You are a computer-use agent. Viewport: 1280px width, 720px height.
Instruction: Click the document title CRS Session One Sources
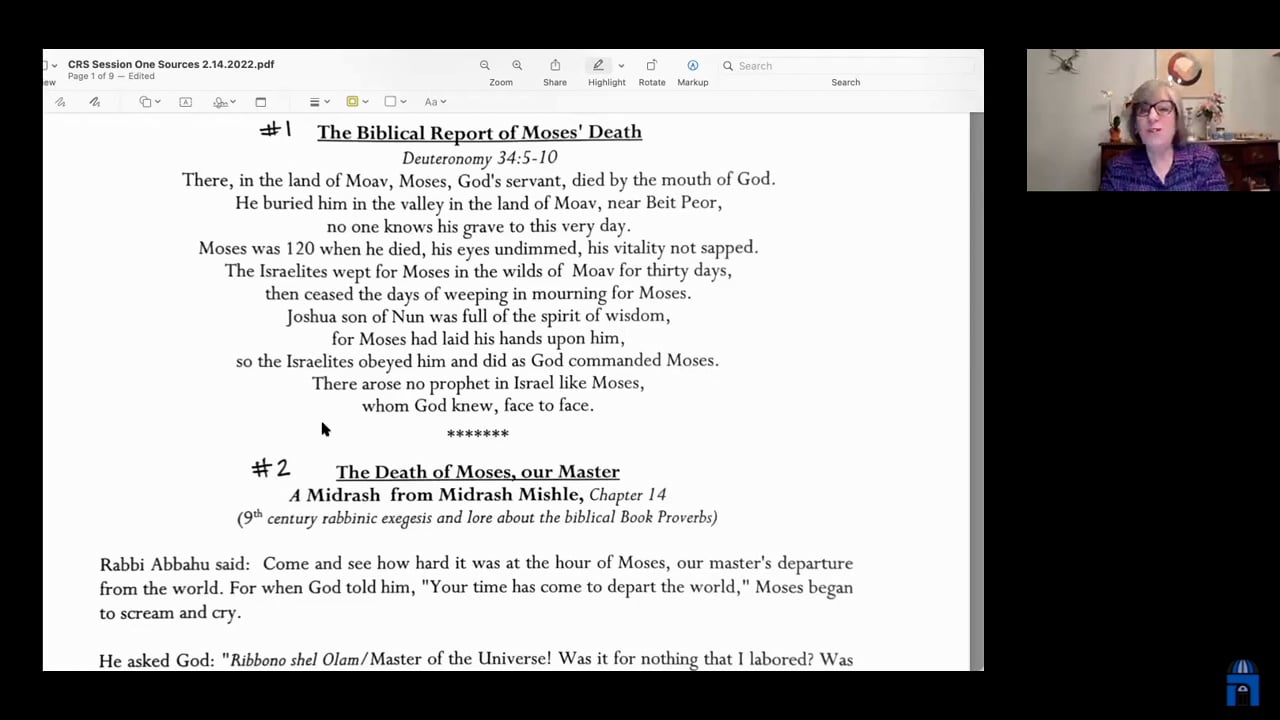coord(171,64)
